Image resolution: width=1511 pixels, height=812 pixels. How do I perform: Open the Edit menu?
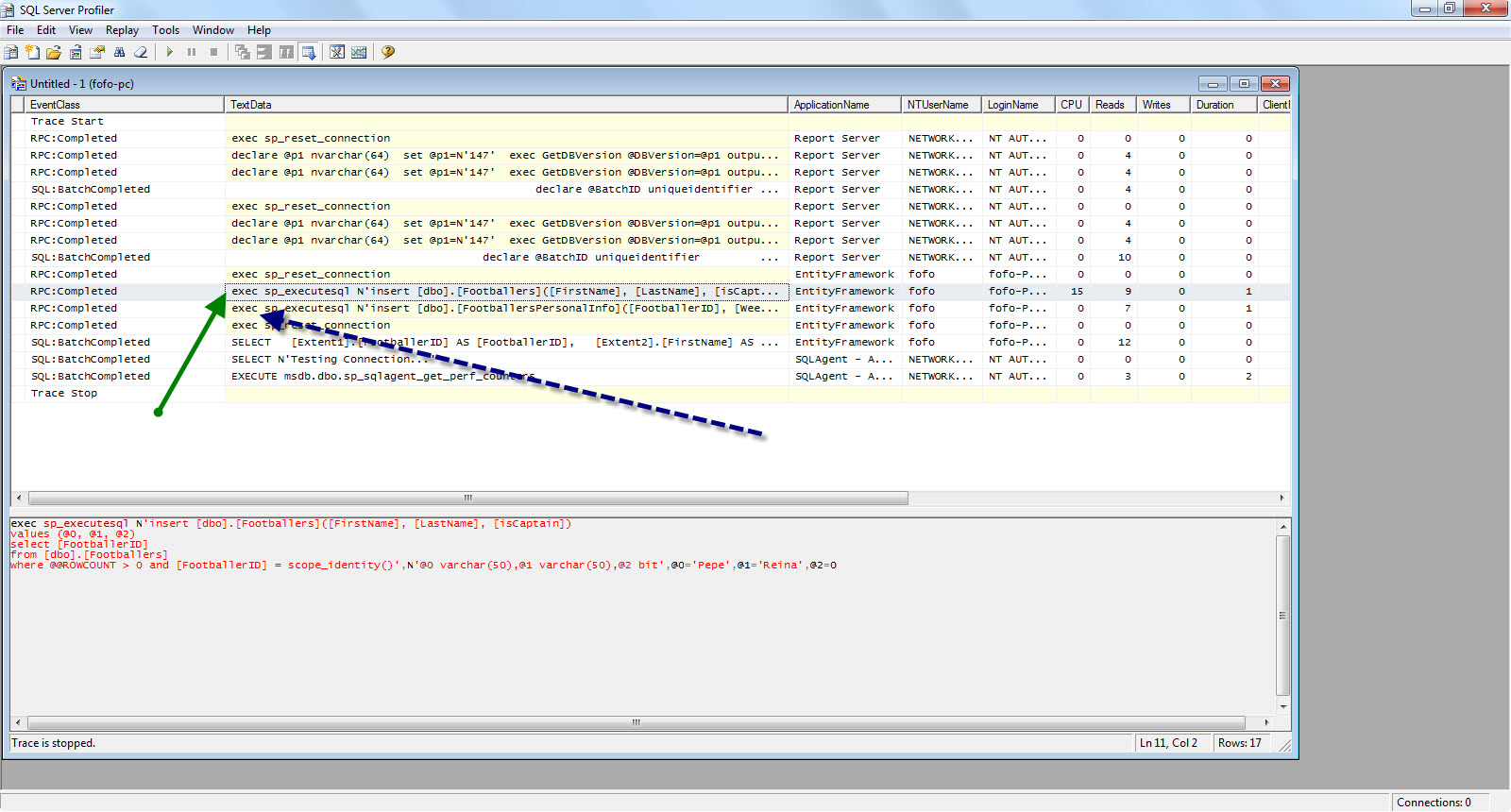click(x=46, y=30)
